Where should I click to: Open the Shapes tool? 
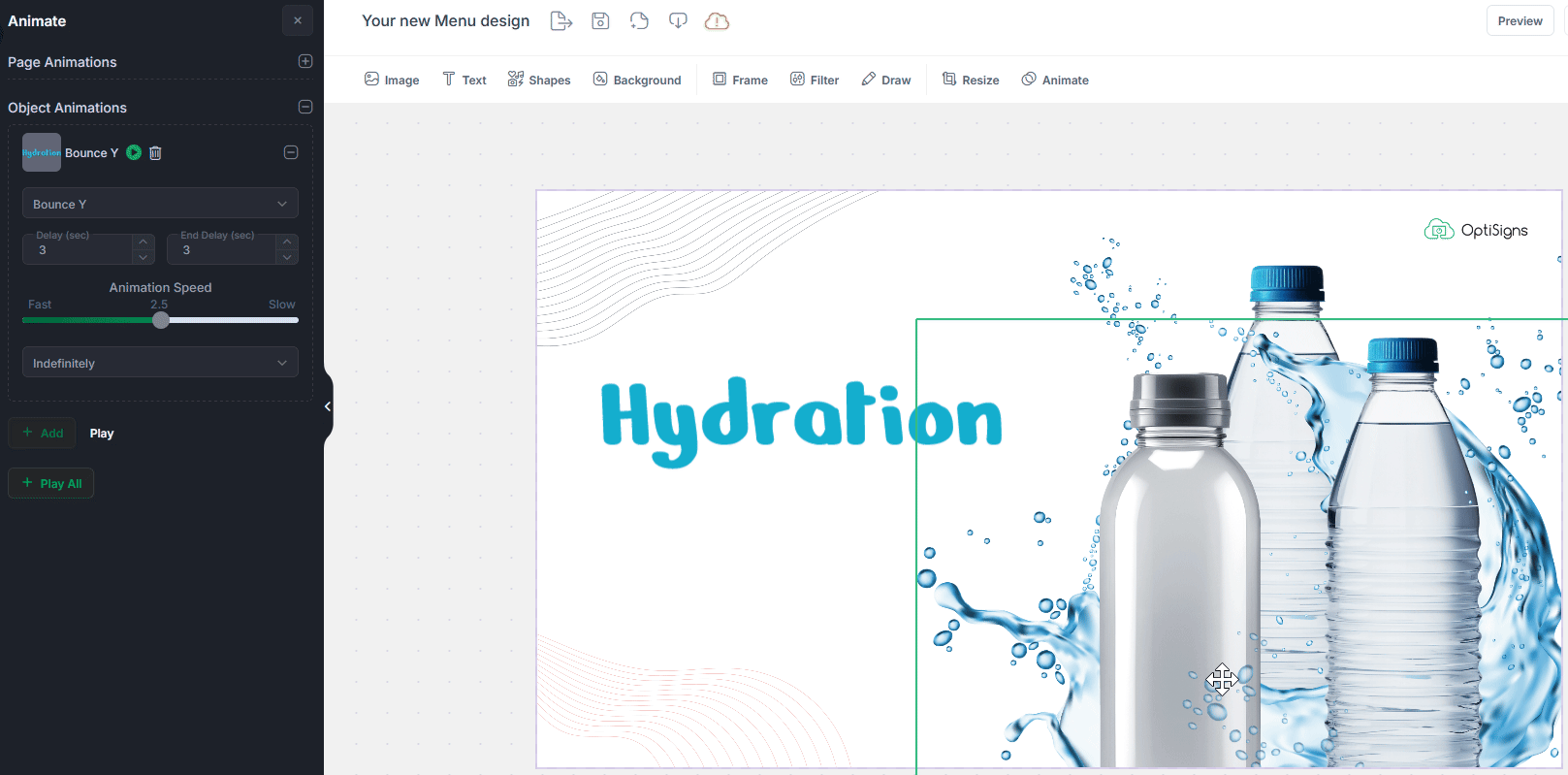pos(539,80)
